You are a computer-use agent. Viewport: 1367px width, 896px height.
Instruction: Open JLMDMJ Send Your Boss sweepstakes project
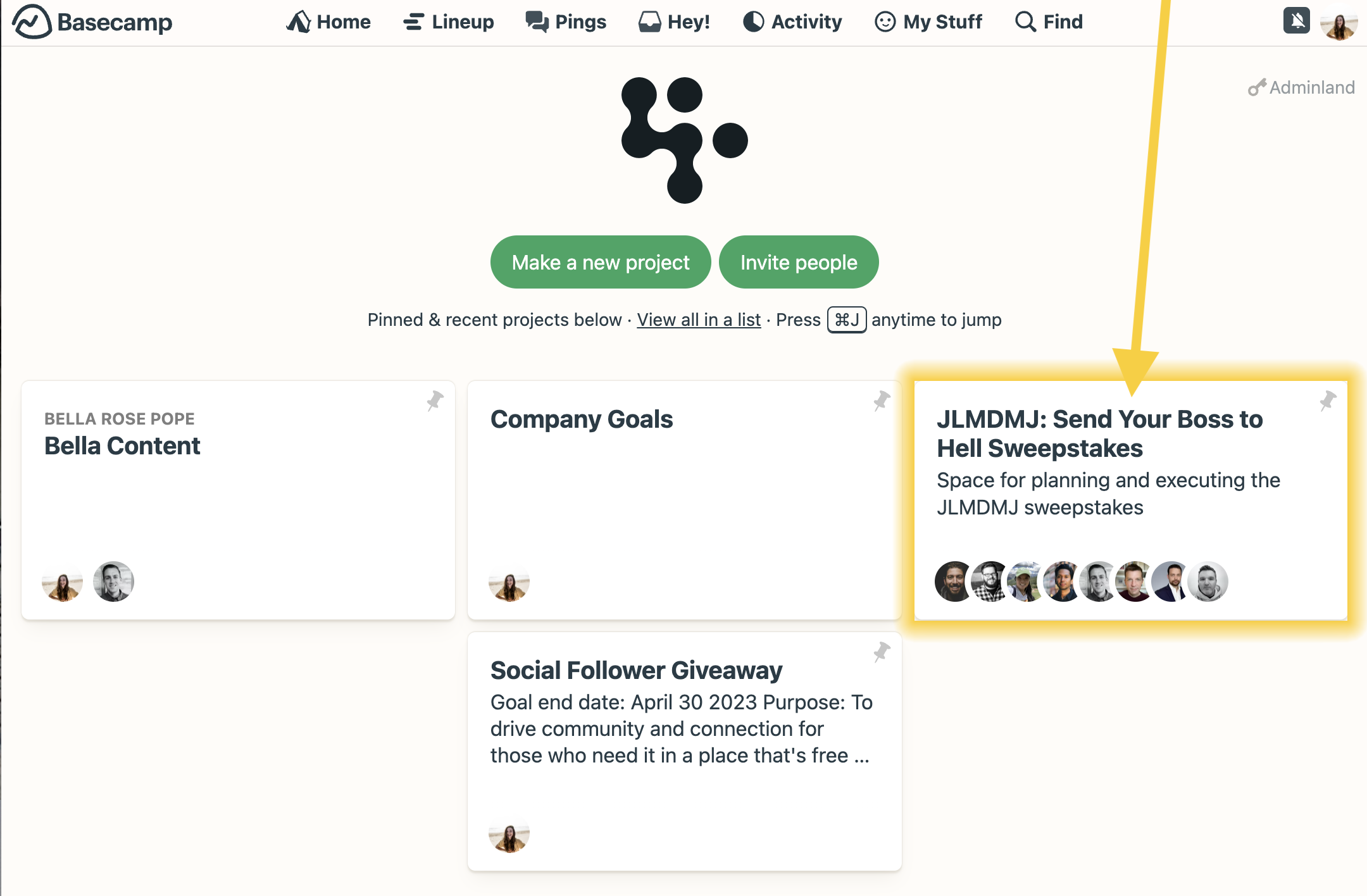pos(1127,497)
